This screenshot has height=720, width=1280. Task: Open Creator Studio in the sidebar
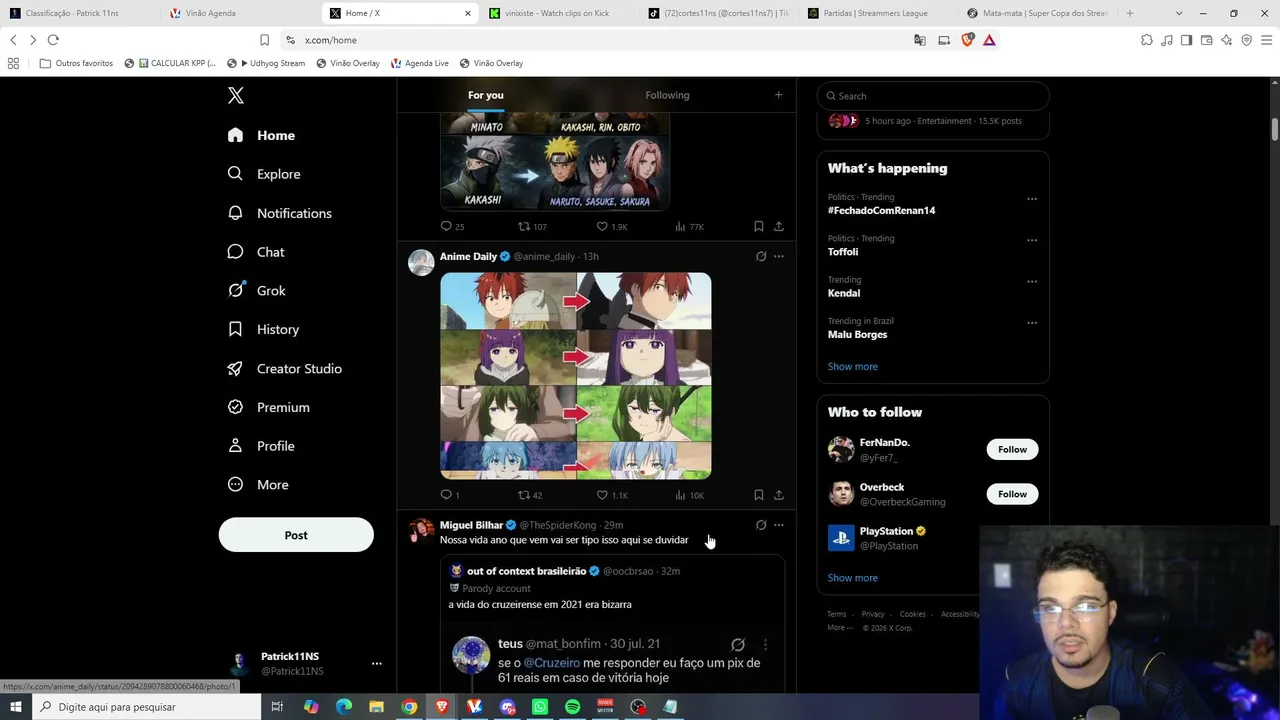coord(284,368)
